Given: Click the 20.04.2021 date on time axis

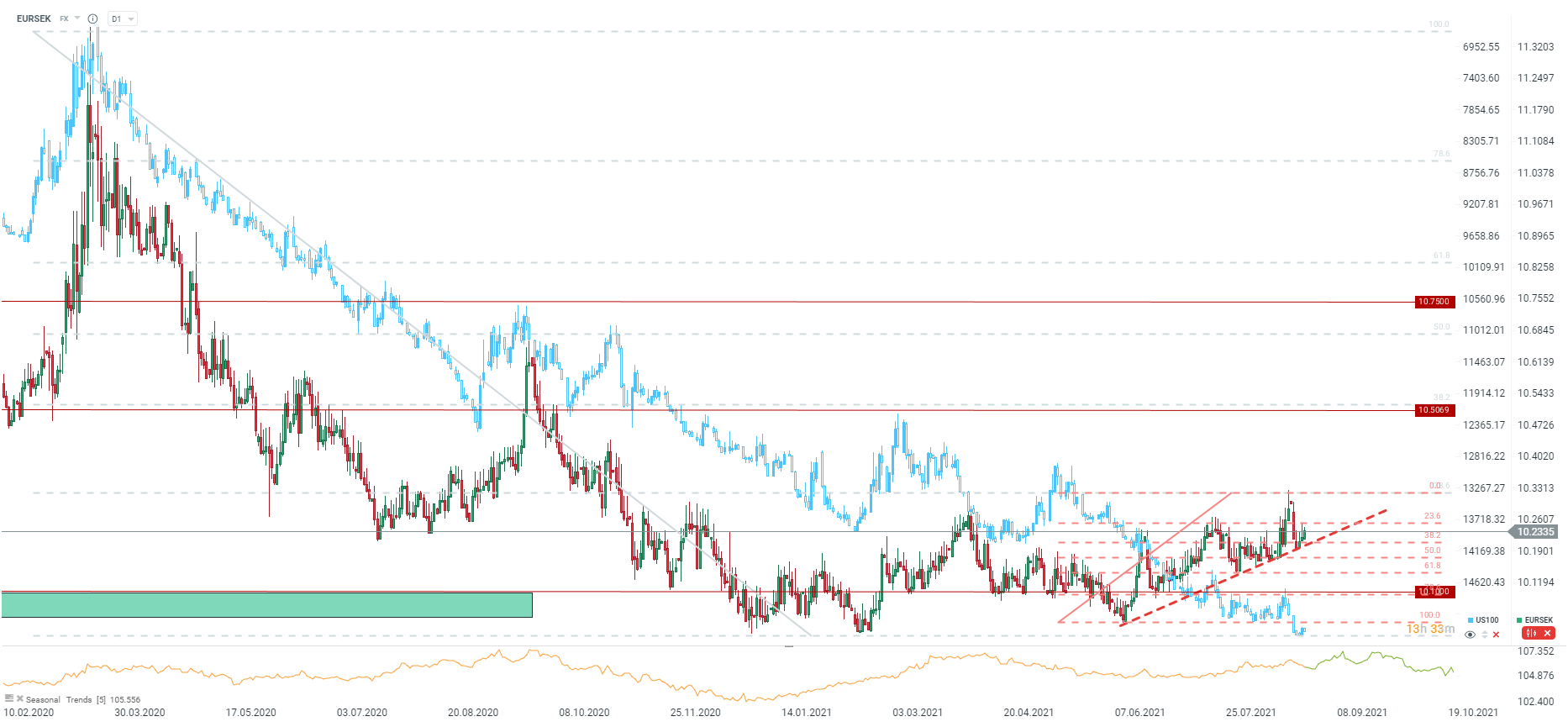Looking at the screenshot, I should tap(1029, 713).
